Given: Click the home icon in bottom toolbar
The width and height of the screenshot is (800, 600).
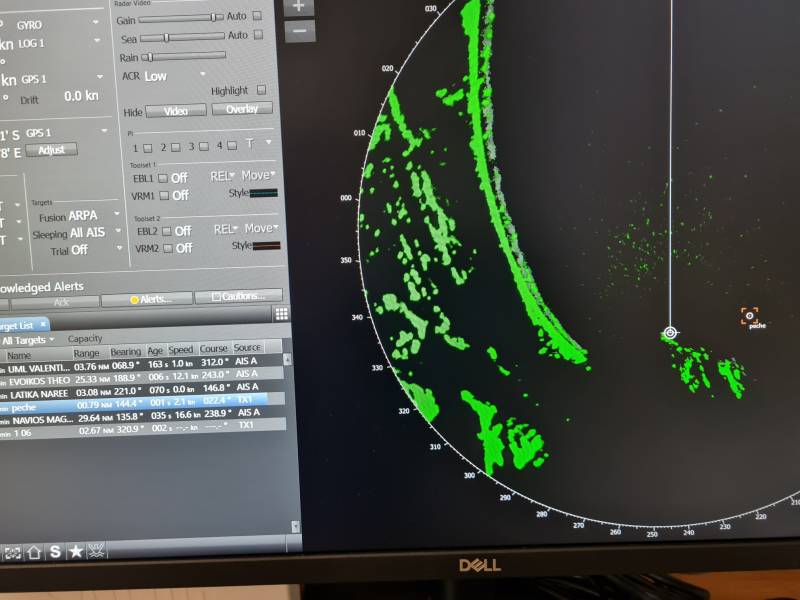Looking at the screenshot, I should click(34, 552).
